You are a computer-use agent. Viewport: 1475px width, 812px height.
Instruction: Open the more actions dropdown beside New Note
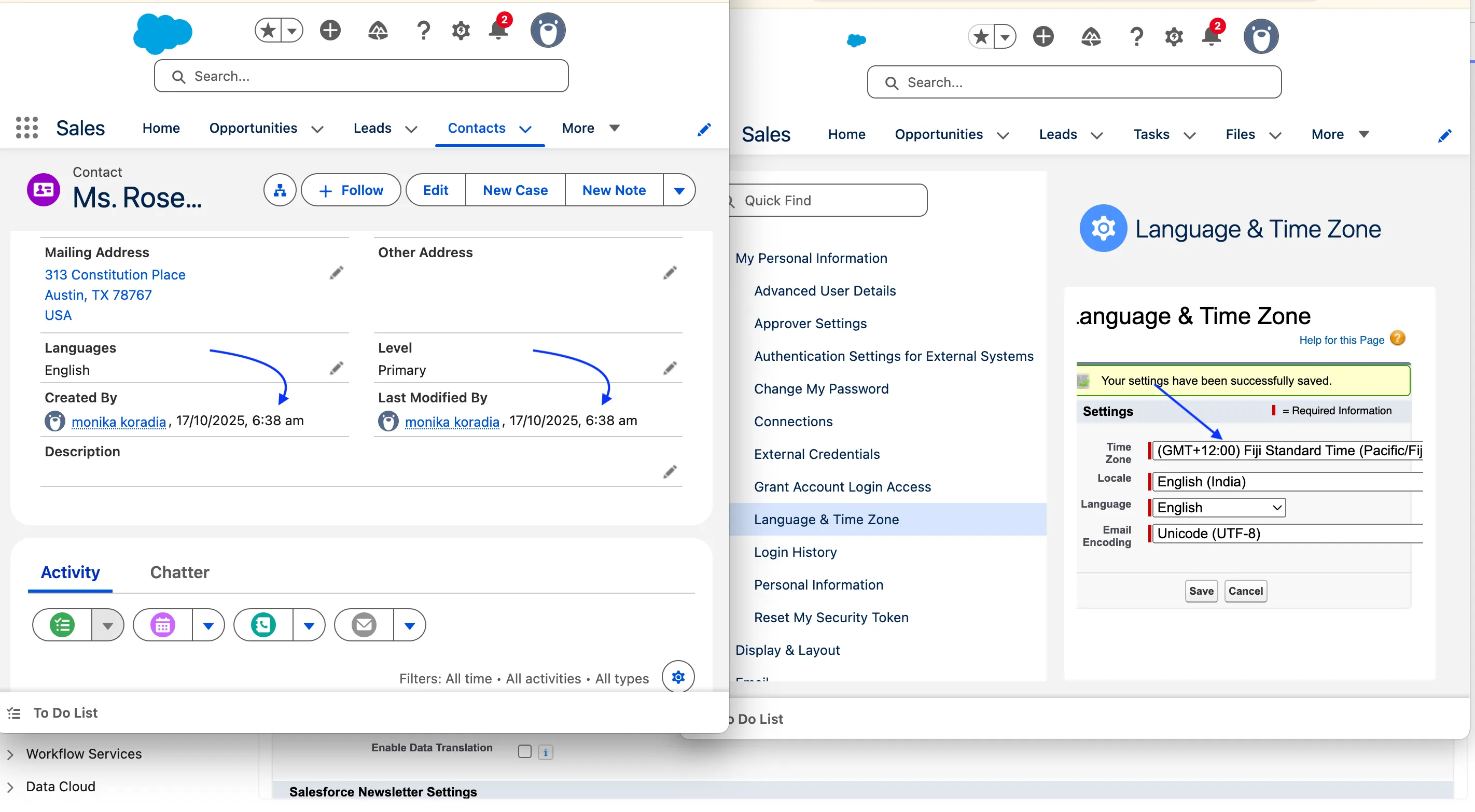(x=679, y=190)
